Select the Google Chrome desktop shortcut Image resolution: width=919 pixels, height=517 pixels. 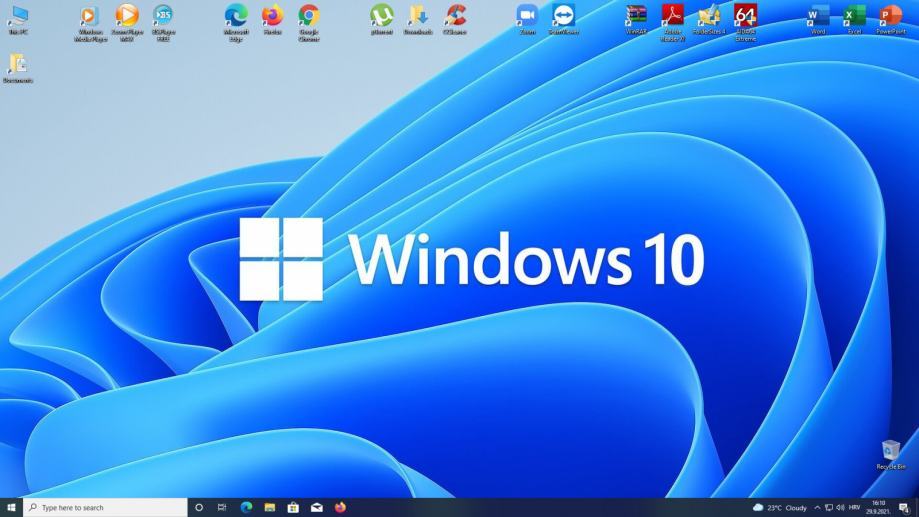tap(309, 23)
